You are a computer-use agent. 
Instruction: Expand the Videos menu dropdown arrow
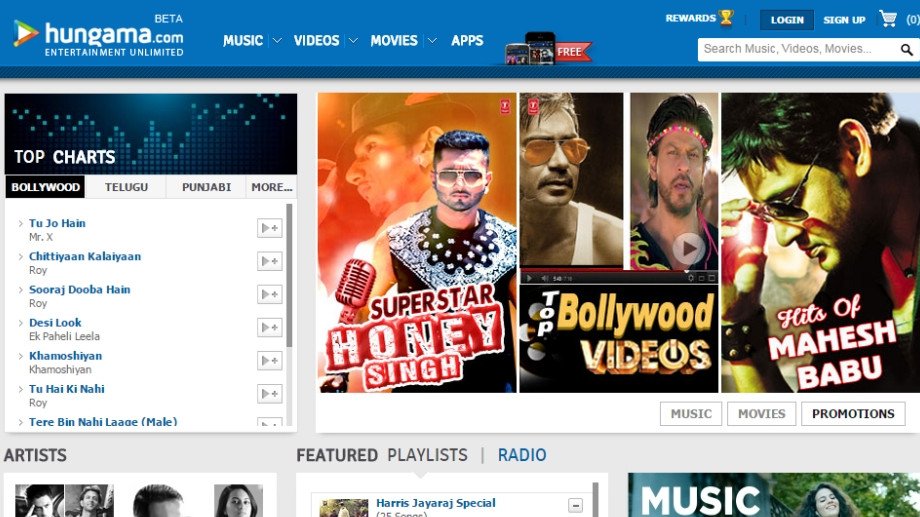[x=353, y=40]
